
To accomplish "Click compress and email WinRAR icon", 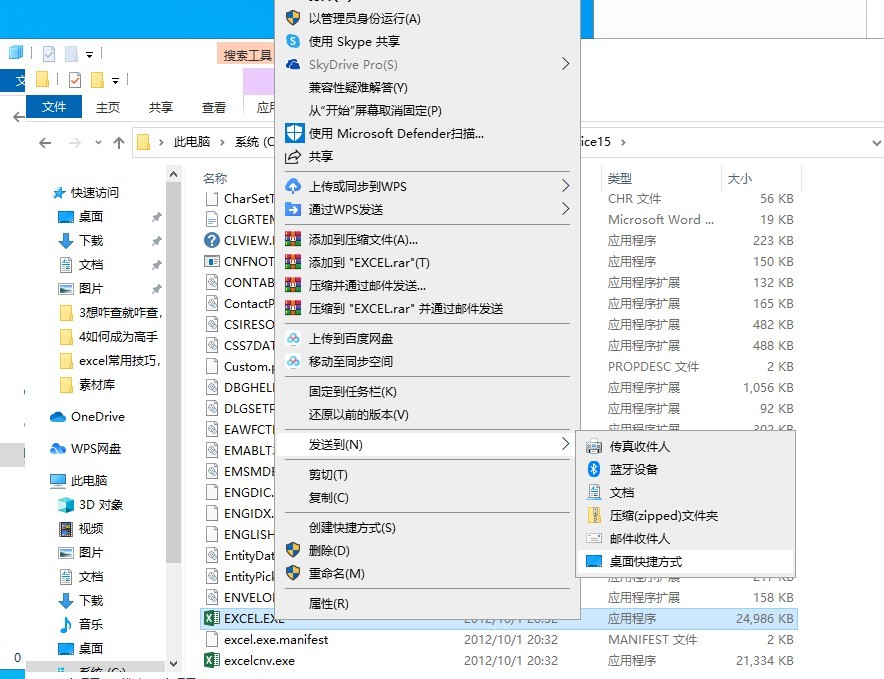I will point(293,285).
